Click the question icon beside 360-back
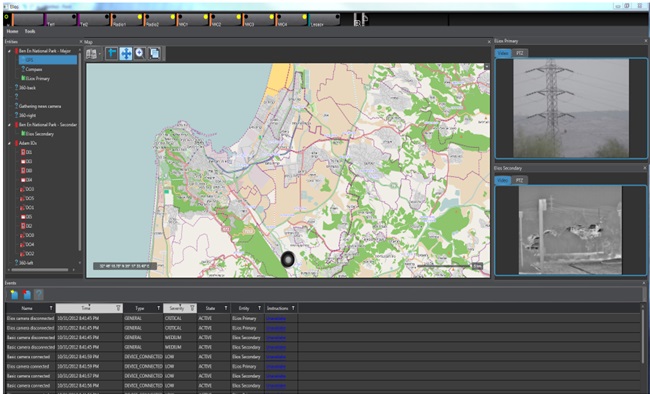The width and height of the screenshot is (650, 394). point(16,88)
